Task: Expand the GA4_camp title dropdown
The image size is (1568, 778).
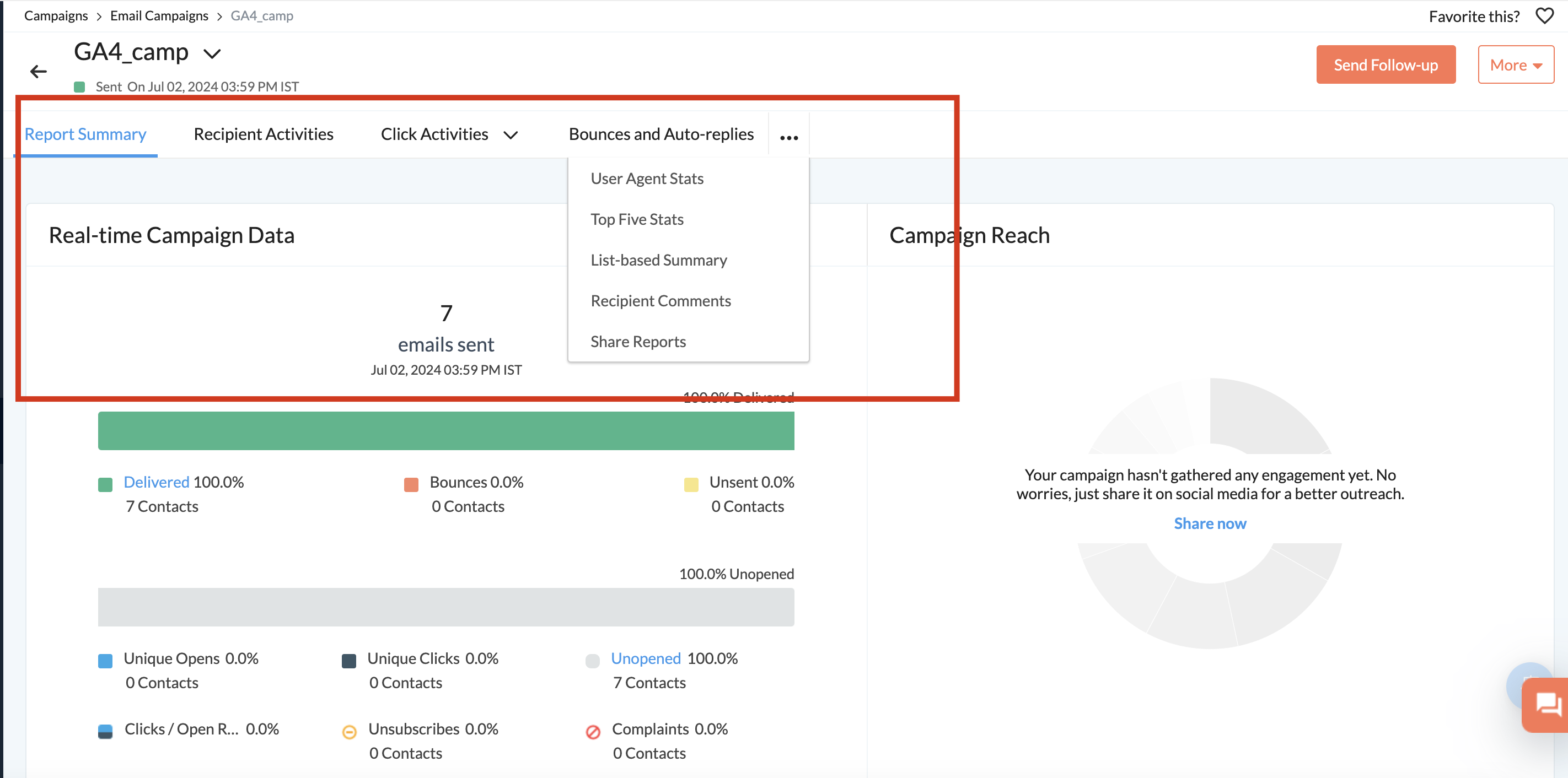Action: click(x=212, y=54)
